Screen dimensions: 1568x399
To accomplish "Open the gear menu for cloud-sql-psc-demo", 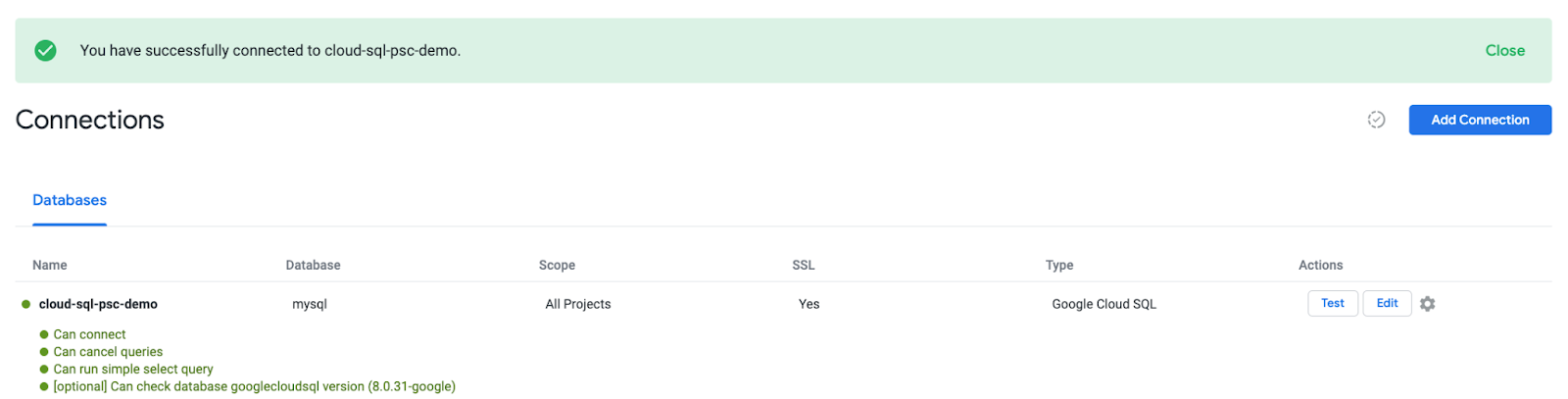I will point(1427,304).
